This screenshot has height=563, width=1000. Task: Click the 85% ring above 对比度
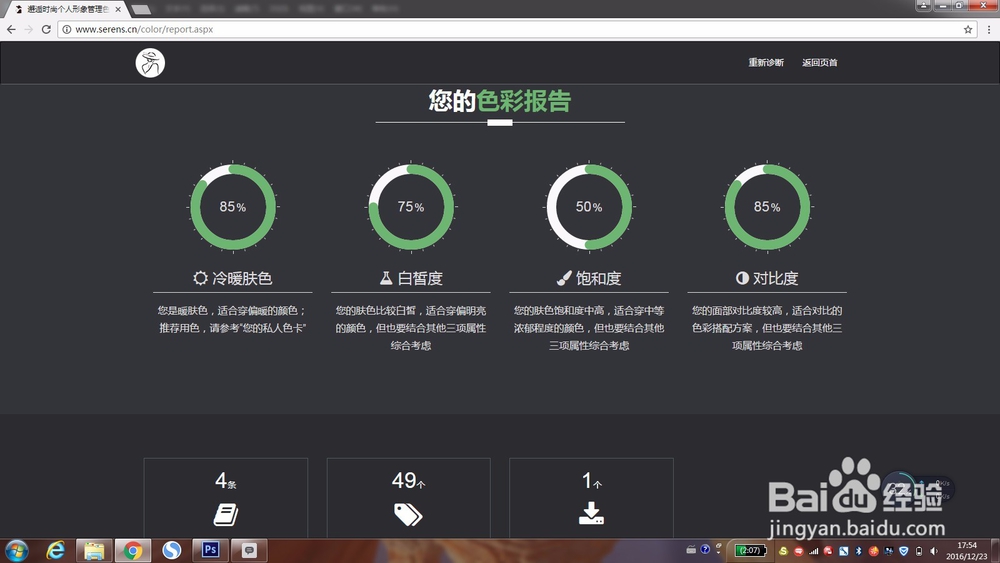click(x=767, y=207)
